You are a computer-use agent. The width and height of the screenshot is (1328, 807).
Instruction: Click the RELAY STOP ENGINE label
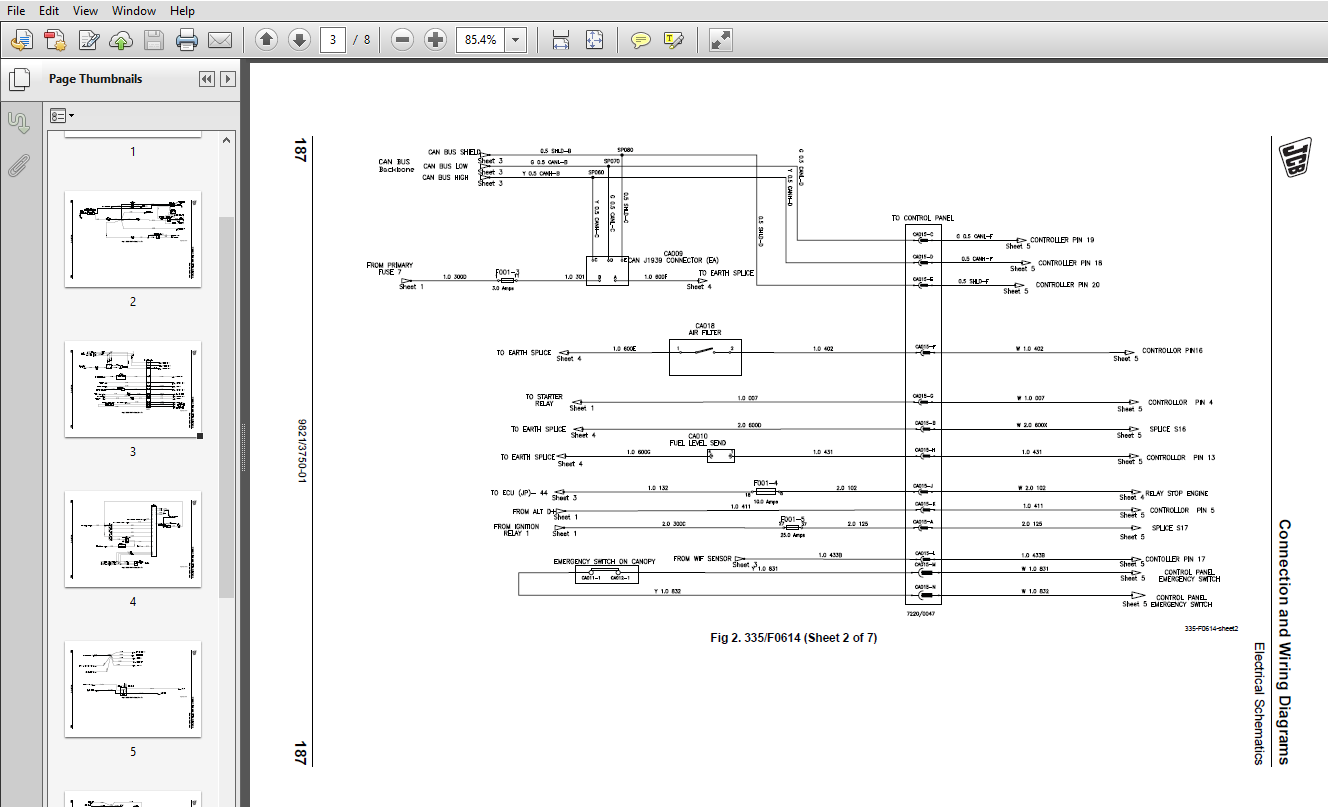click(1177, 494)
